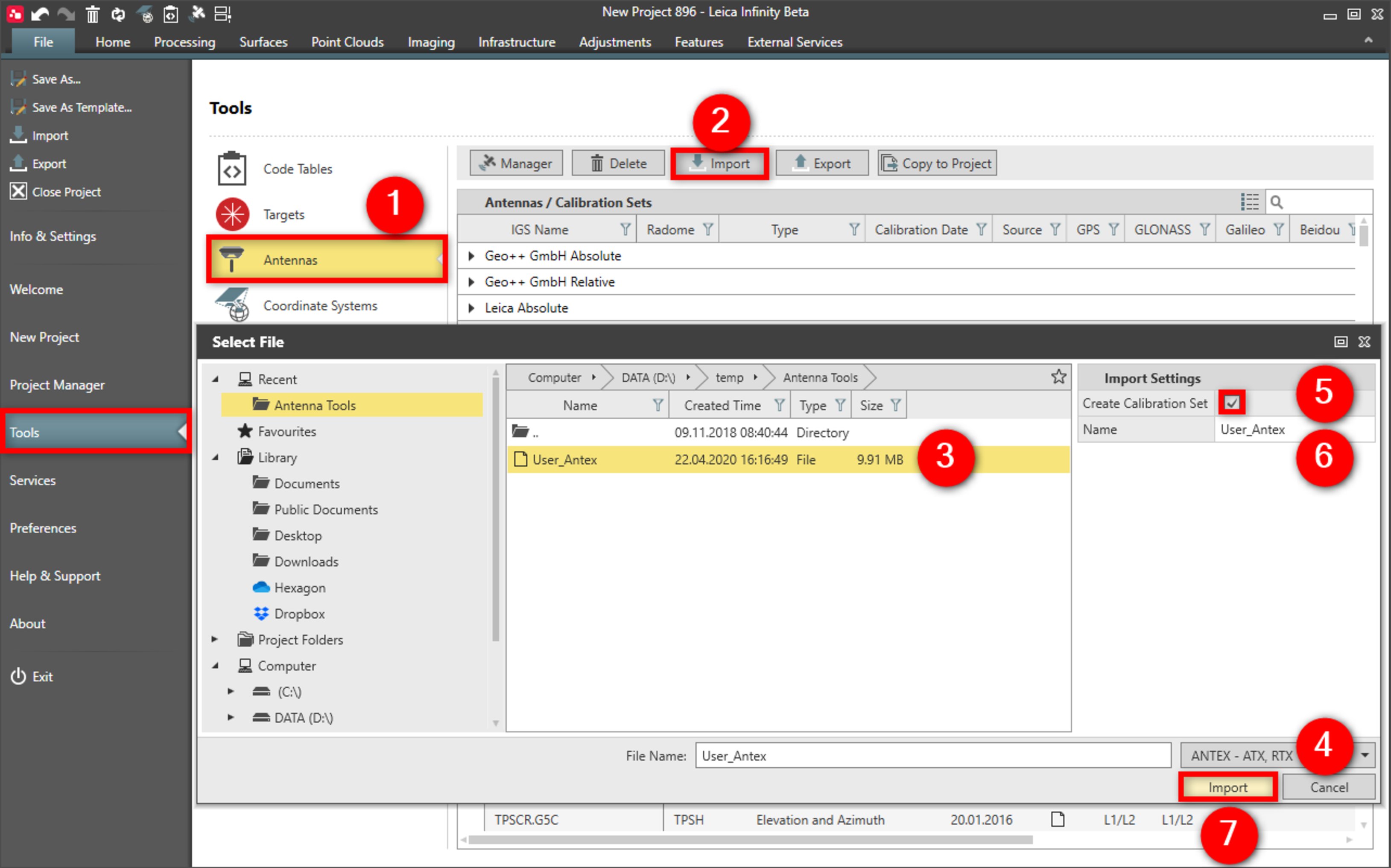
Task: Open the Surfaces ribbon tab
Action: pos(263,42)
